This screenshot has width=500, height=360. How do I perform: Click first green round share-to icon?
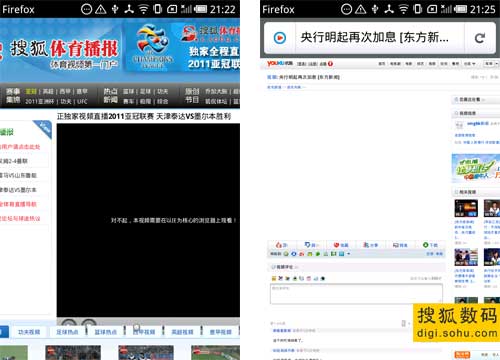point(286,254)
